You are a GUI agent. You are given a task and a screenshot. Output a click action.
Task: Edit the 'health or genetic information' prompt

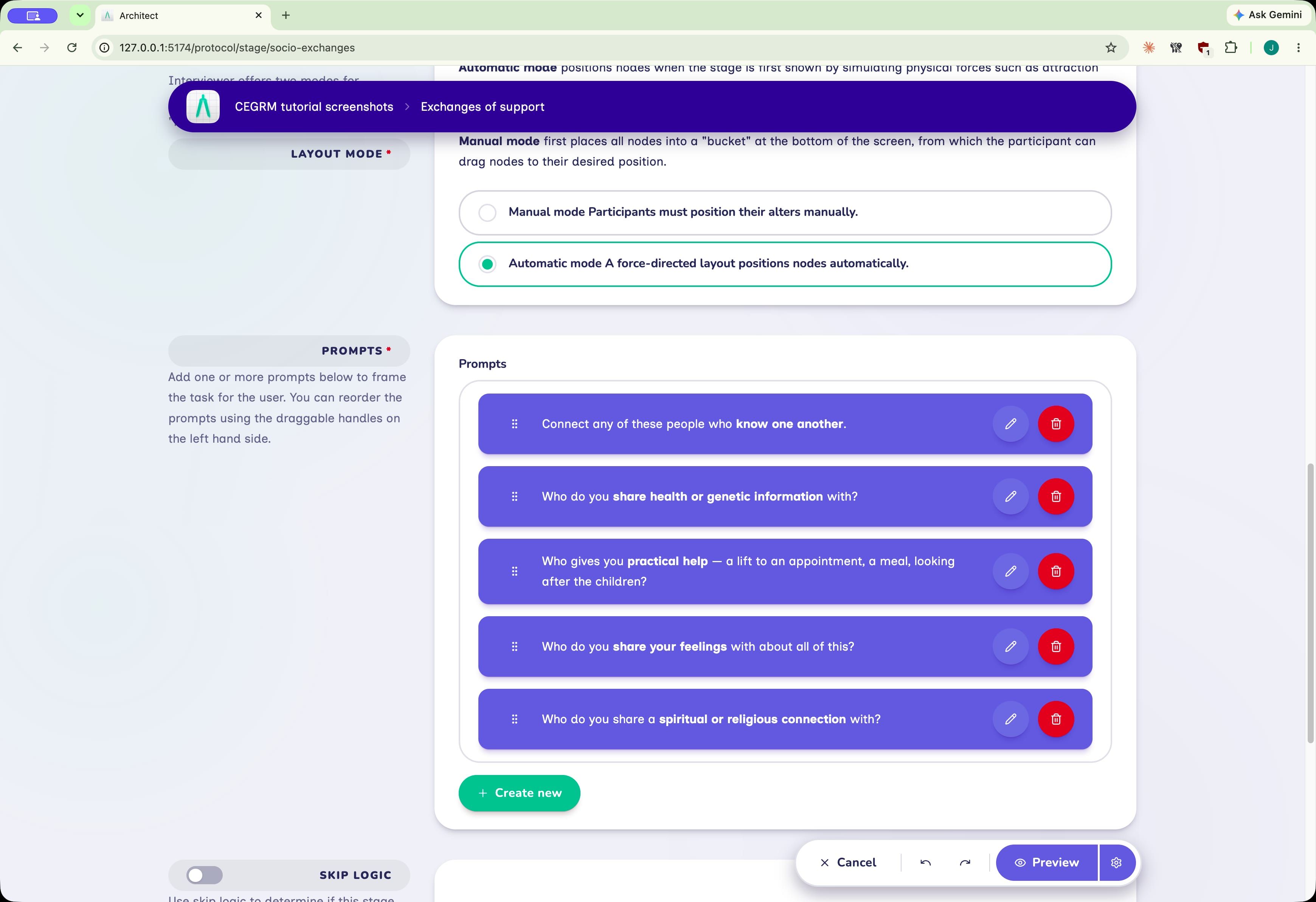click(1010, 496)
